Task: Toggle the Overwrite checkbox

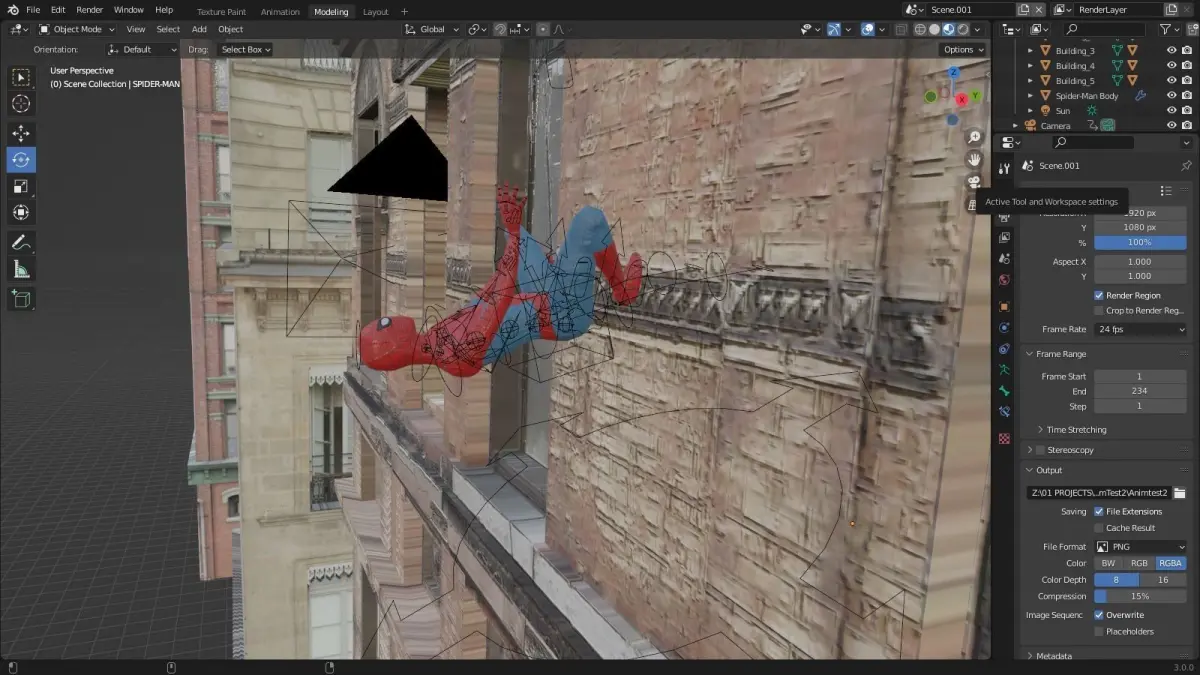Action: 1099,615
